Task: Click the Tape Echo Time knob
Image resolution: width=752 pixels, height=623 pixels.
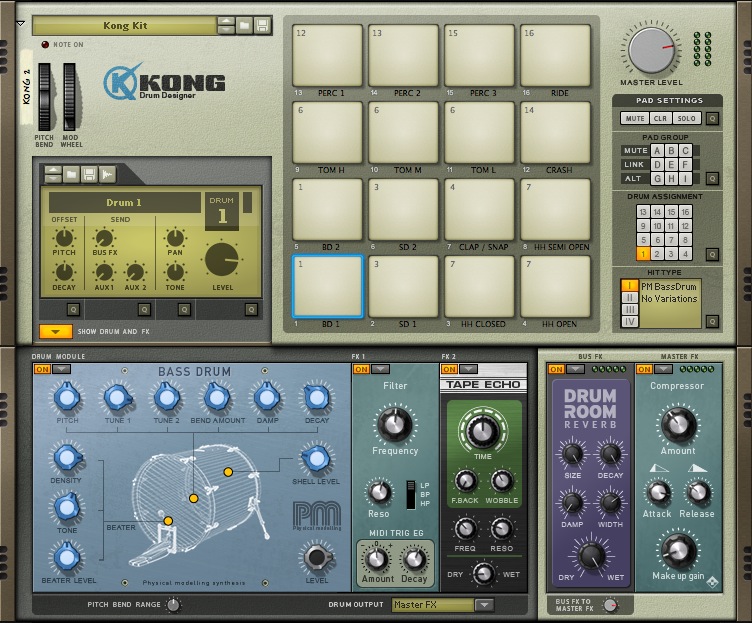Action: (x=482, y=430)
